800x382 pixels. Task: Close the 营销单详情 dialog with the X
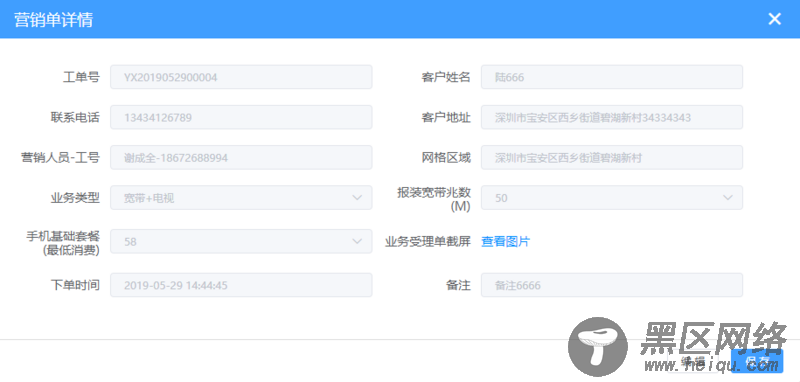pos(774,19)
